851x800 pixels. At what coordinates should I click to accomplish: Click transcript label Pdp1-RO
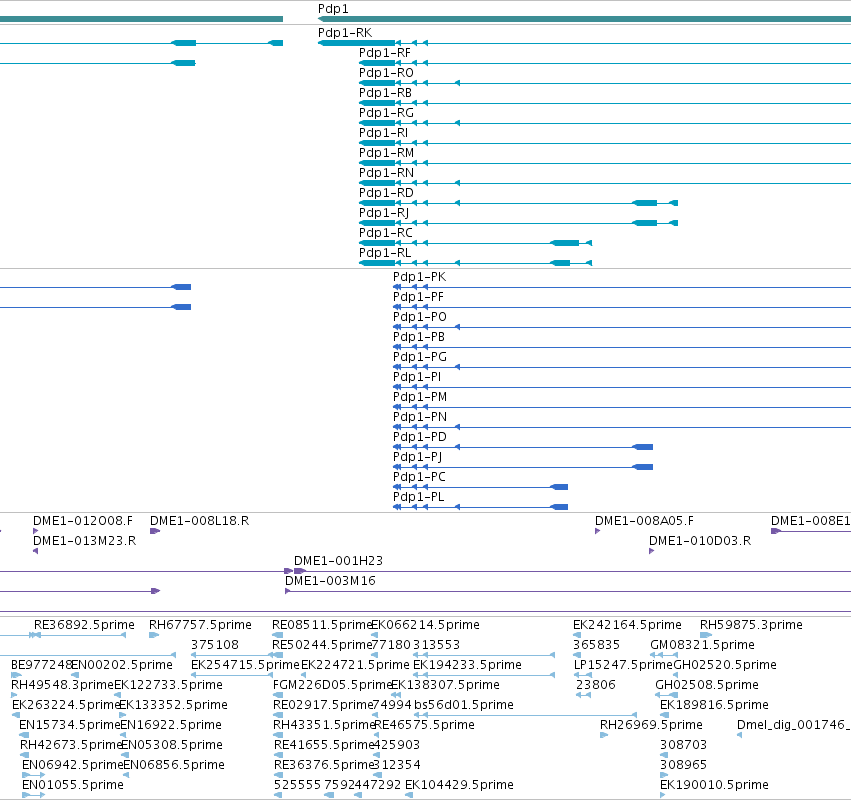click(386, 73)
